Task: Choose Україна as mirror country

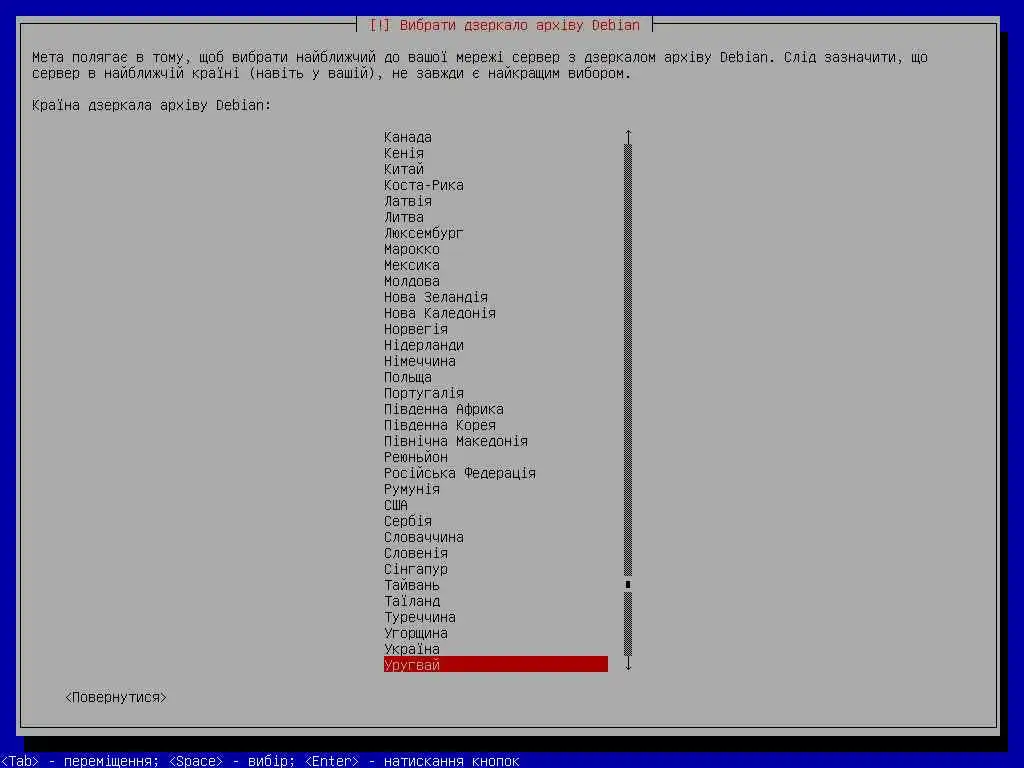Action: (411, 649)
